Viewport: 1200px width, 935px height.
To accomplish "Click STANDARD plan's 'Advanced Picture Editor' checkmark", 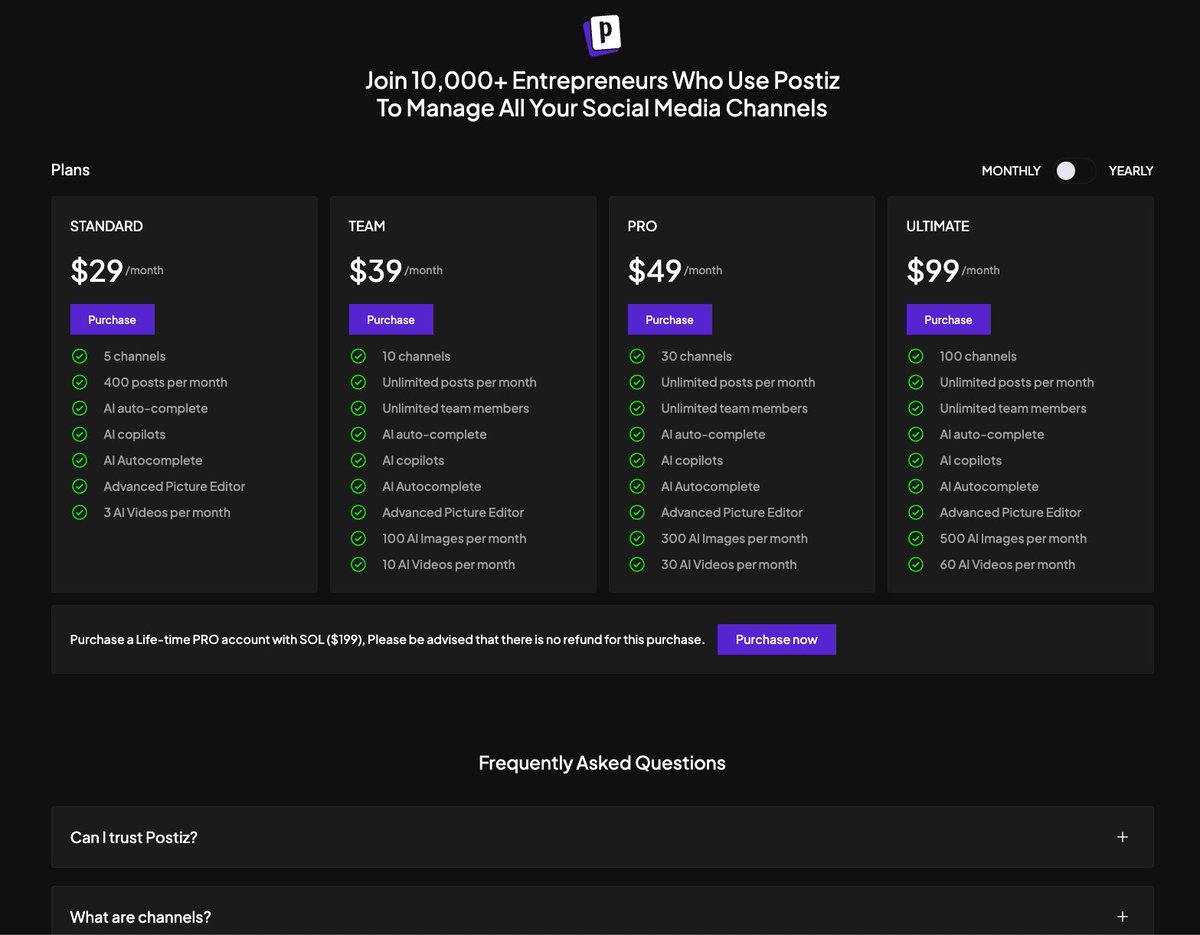I will pyautogui.click(x=80, y=486).
